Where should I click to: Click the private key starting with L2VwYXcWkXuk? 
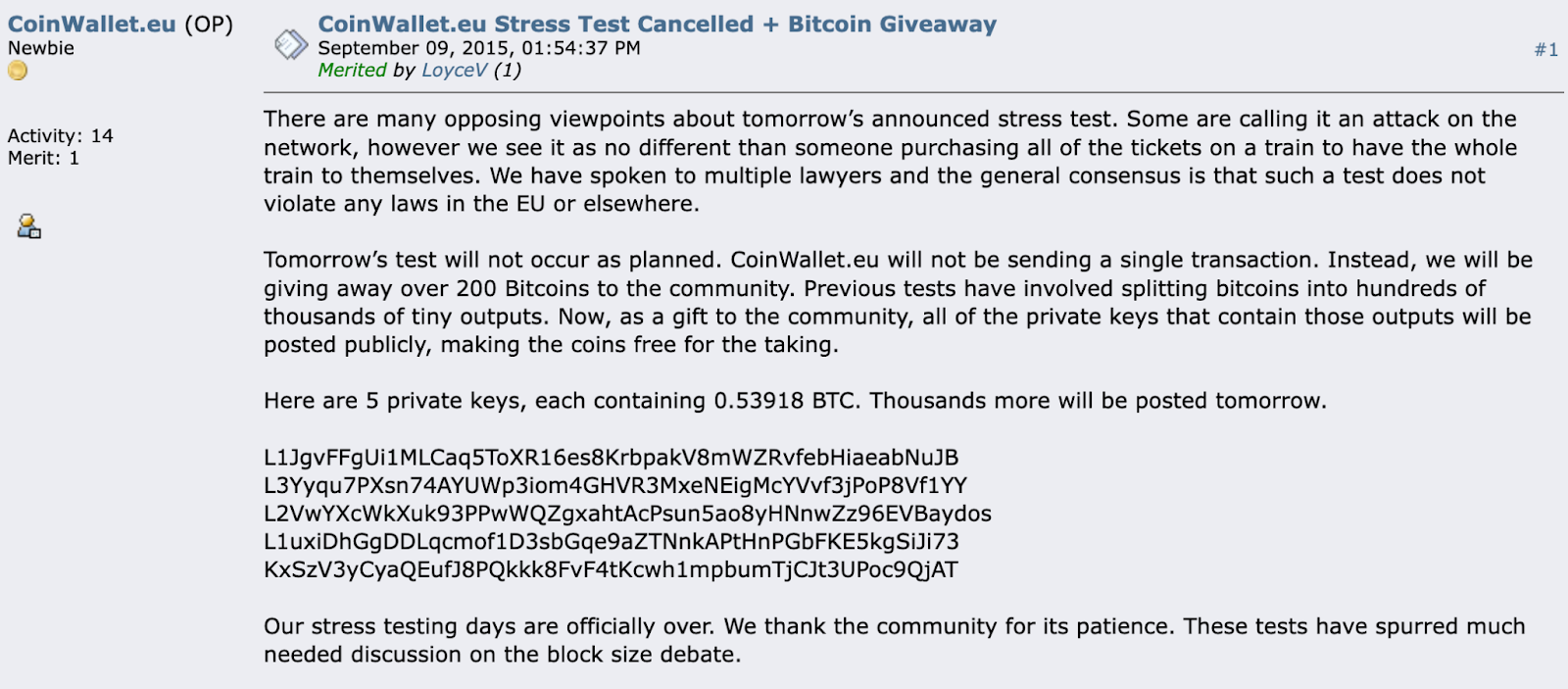point(627,514)
